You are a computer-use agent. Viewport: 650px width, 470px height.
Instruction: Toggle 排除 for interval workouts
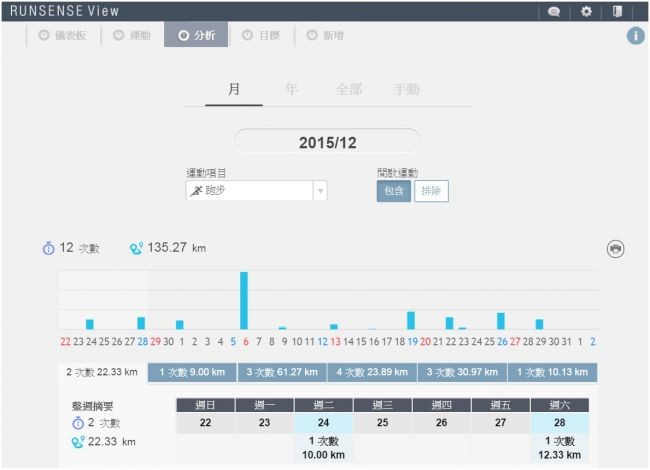431,191
